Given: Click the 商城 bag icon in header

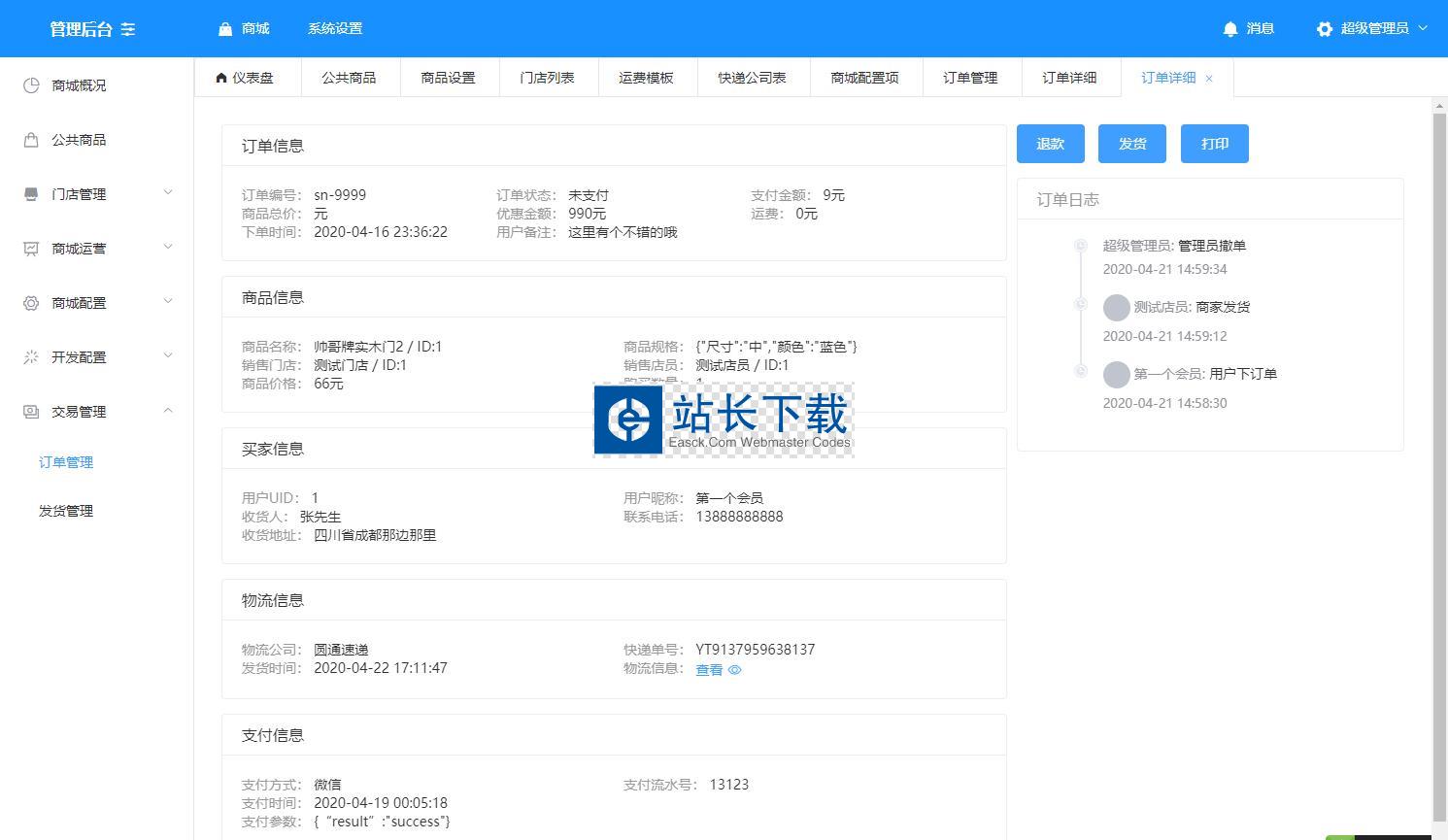Looking at the screenshot, I should 225,29.
